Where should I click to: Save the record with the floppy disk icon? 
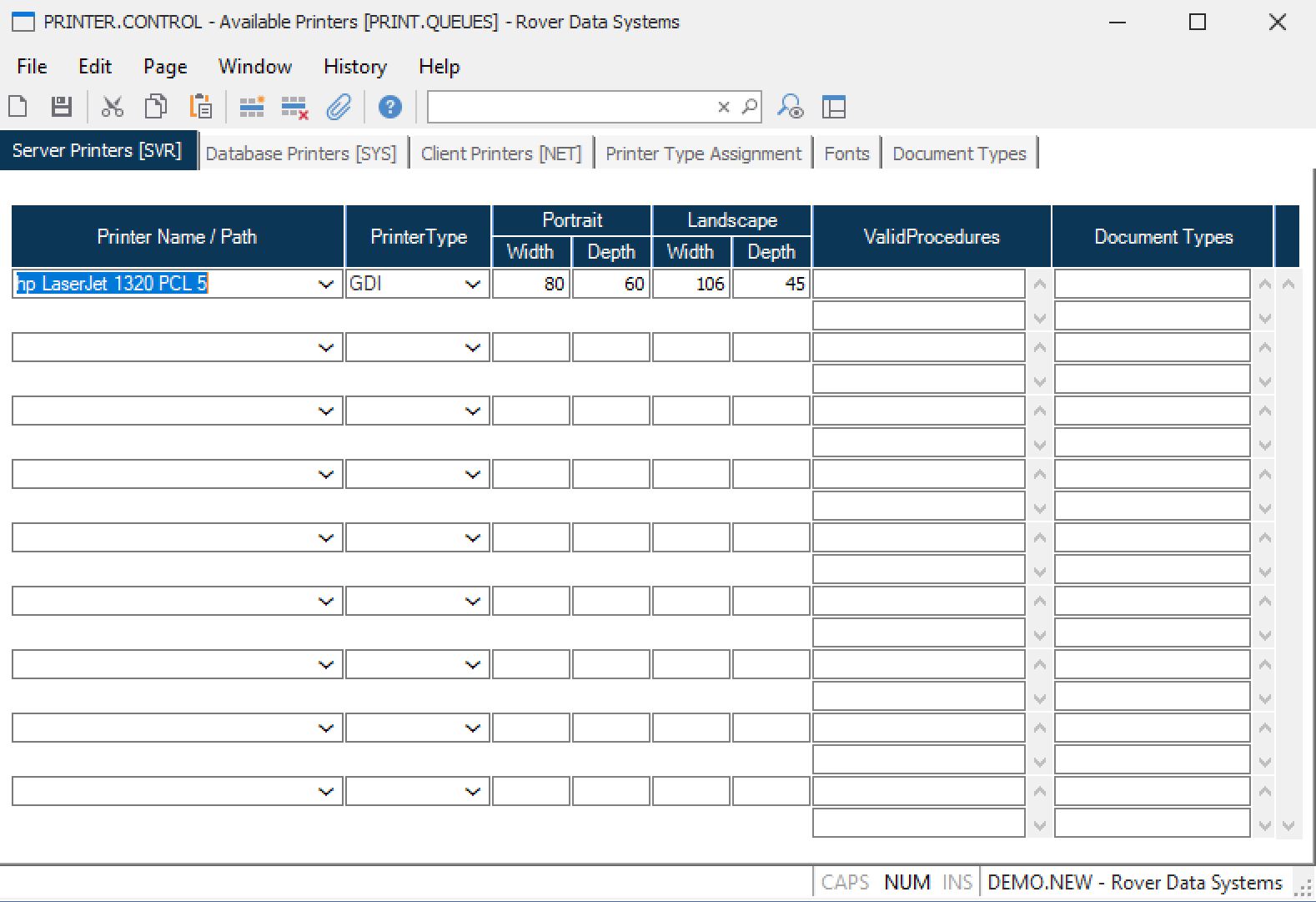tap(61, 107)
